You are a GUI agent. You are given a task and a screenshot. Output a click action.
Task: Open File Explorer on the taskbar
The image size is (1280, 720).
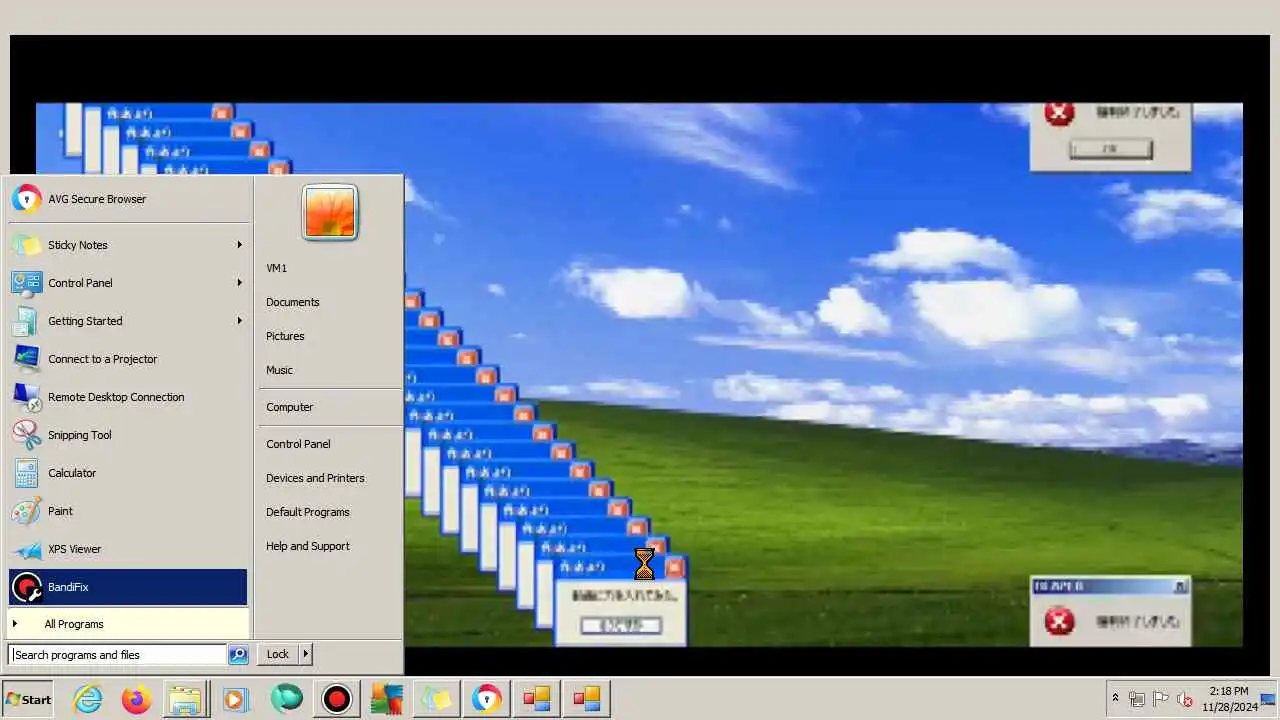(x=185, y=699)
